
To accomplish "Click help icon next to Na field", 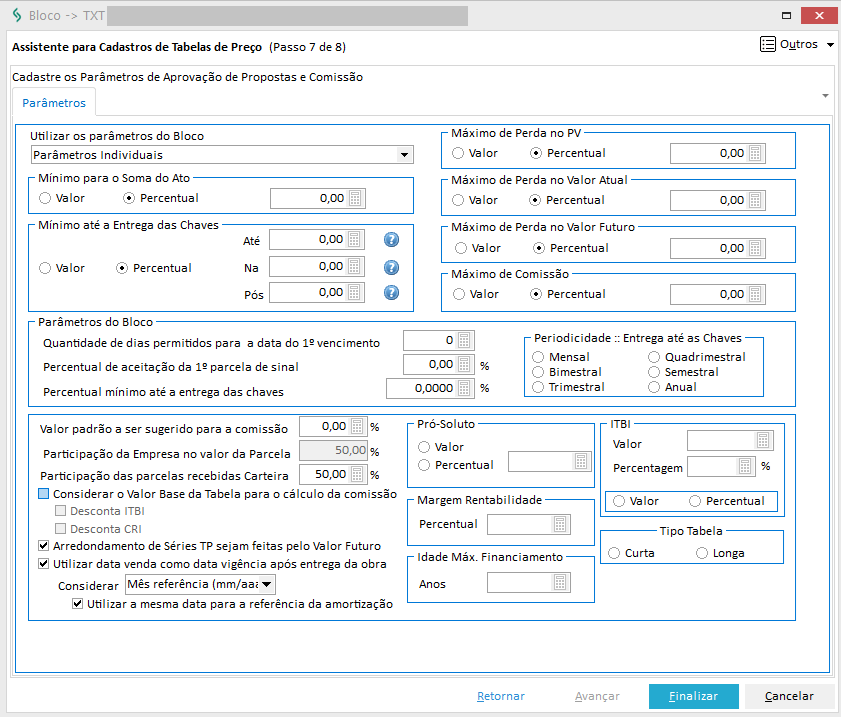I will click(x=392, y=267).
